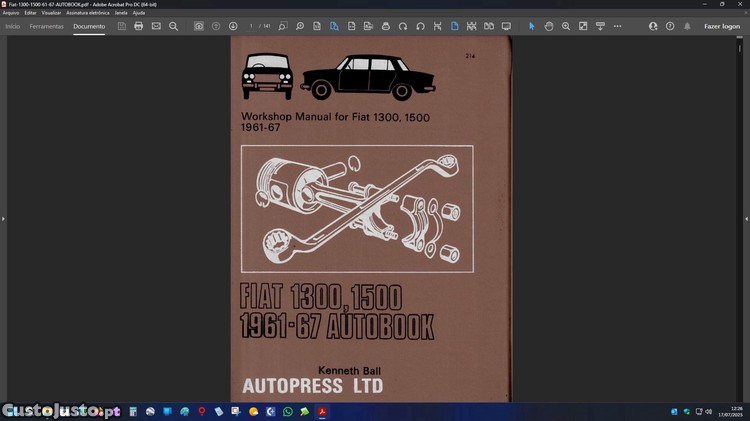750x421 pixels.
Task: Choose the arrow Selection tool
Action: point(531,26)
